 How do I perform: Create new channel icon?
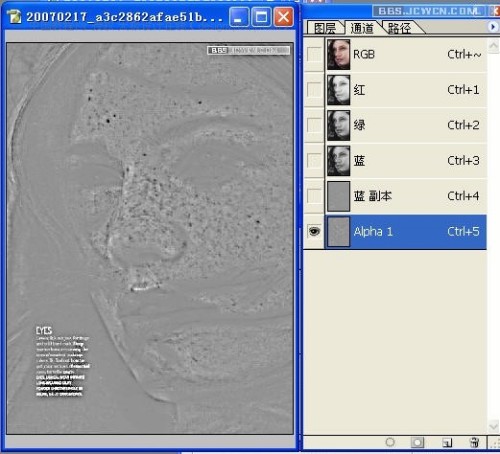447,442
